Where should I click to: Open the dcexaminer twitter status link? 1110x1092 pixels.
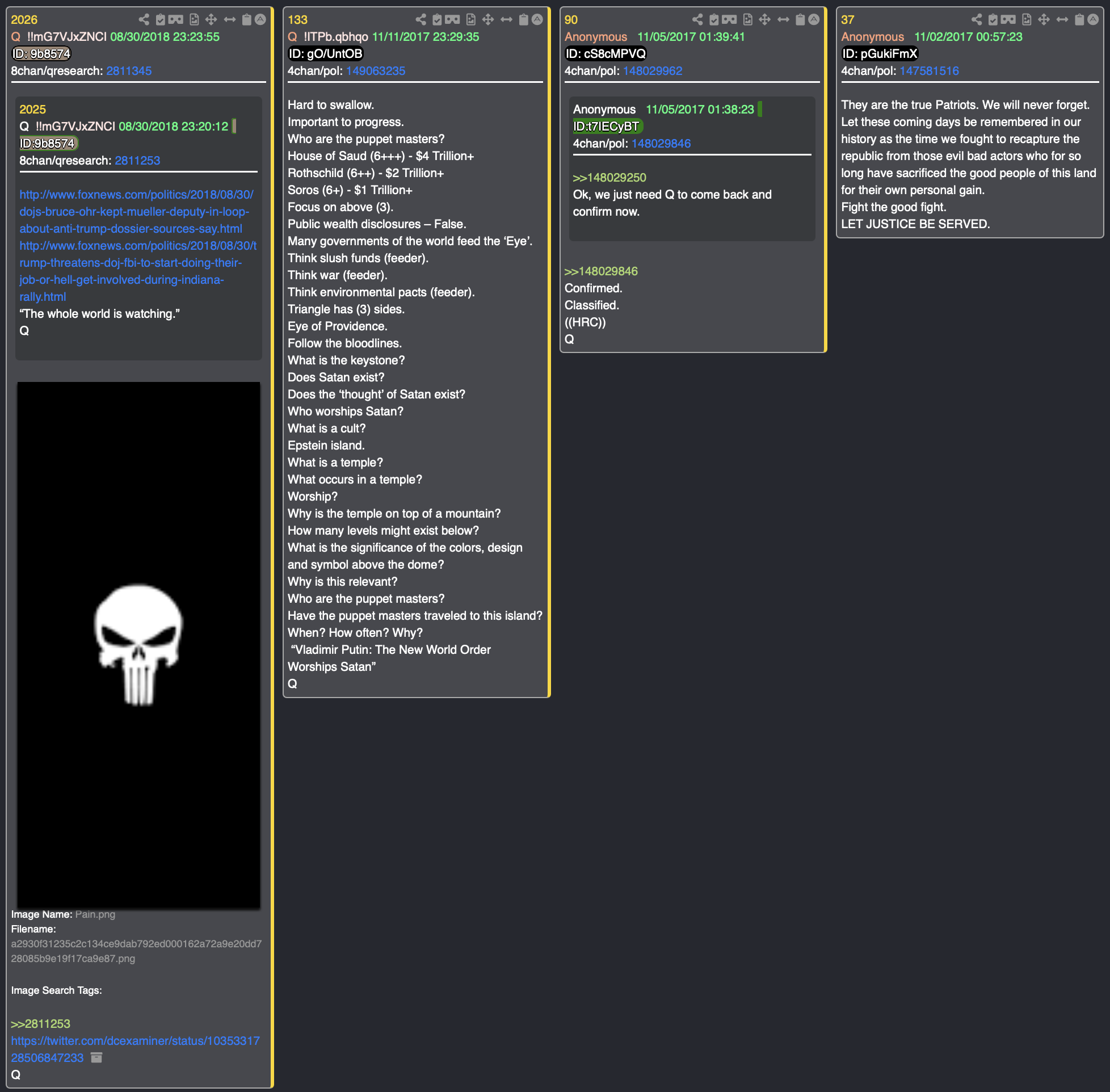coord(135,1048)
